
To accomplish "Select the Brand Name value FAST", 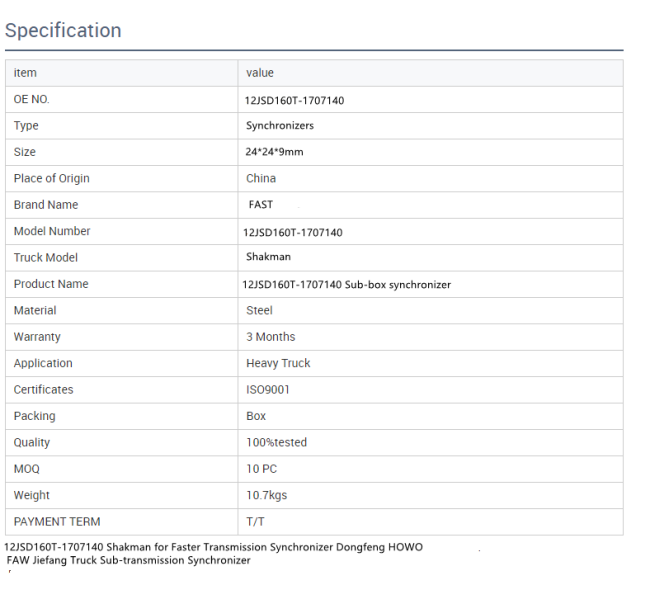I will pyautogui.click(x=261, y=204).
